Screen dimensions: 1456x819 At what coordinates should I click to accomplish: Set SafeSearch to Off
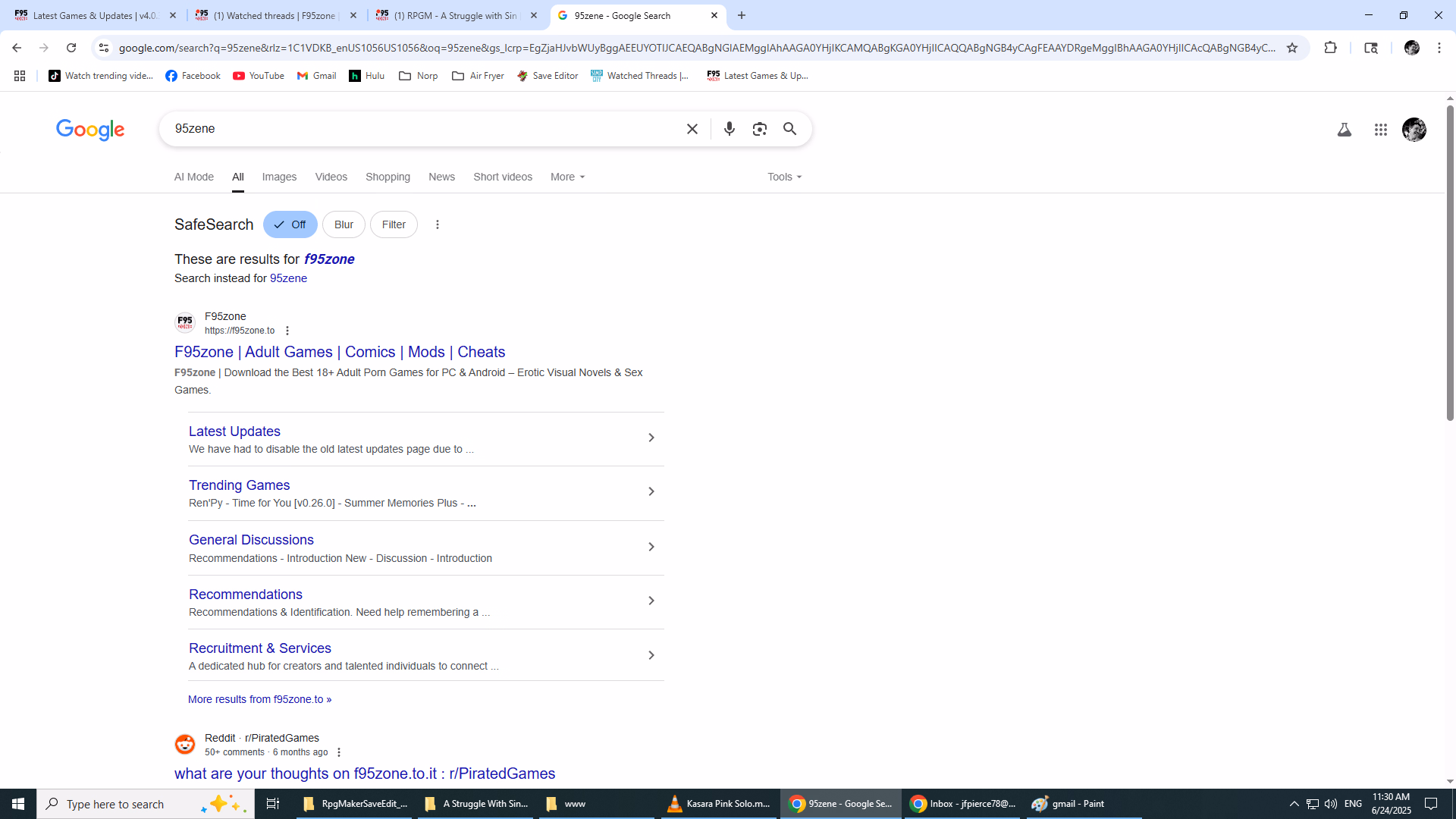pos(290,224)
